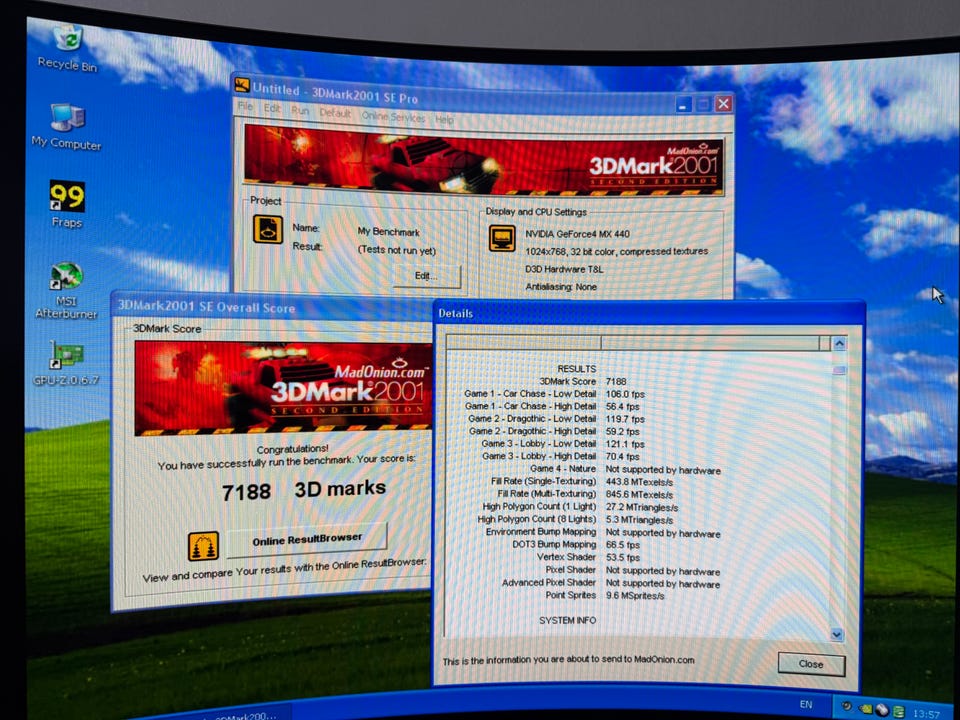This screenshot has height=720, width=960.
Task: Open the Help menu in 3DMark2001
Action: [x=444, y=119]
